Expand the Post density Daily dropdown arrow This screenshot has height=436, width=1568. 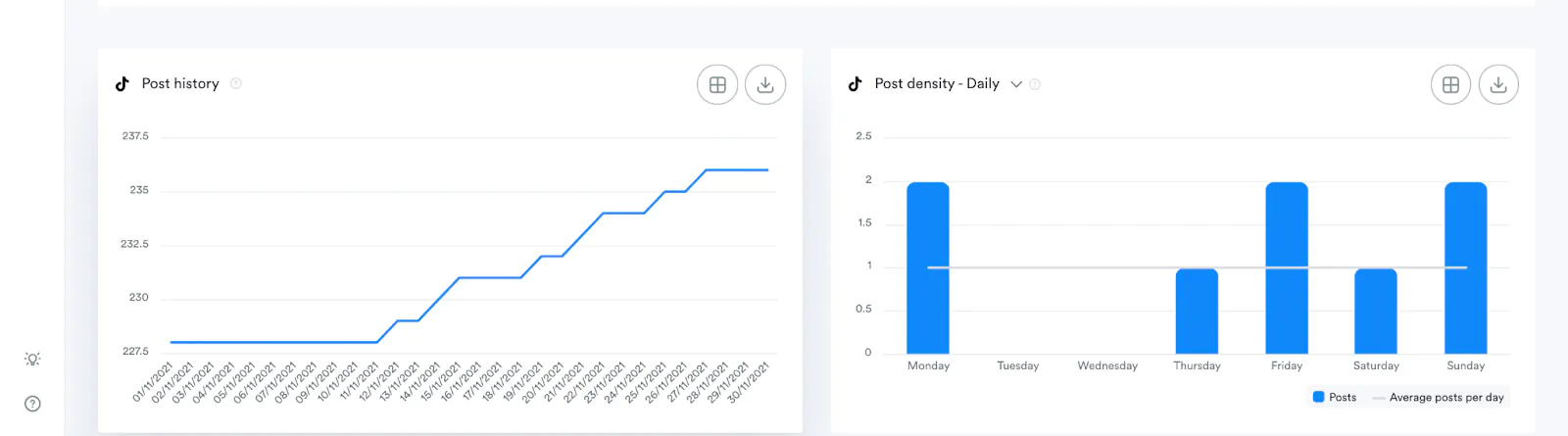[1016, 84]
